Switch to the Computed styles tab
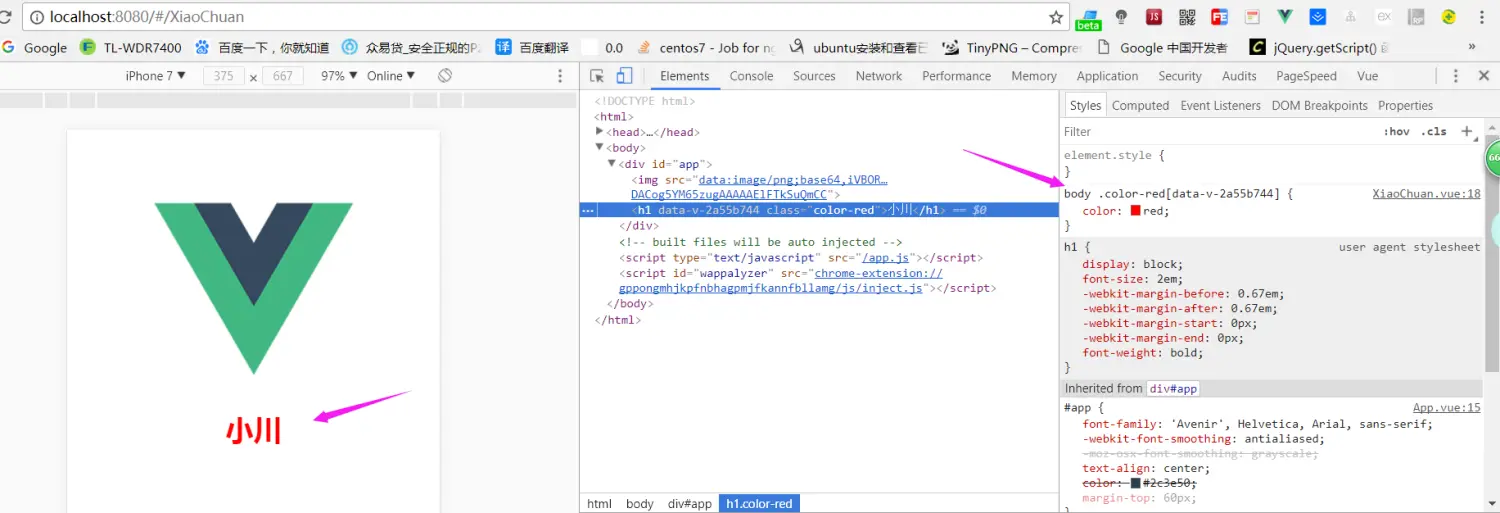 tap(1140, 106)
